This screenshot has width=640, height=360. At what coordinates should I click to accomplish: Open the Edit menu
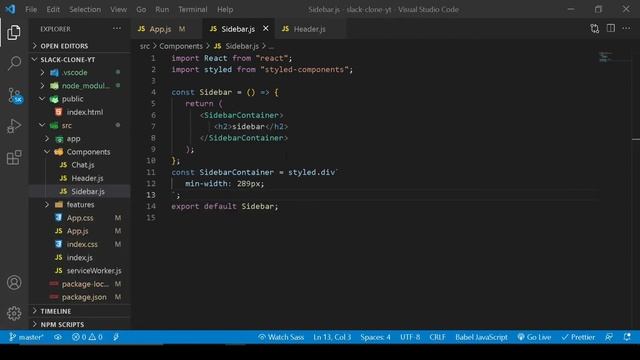tap(53, 9)
